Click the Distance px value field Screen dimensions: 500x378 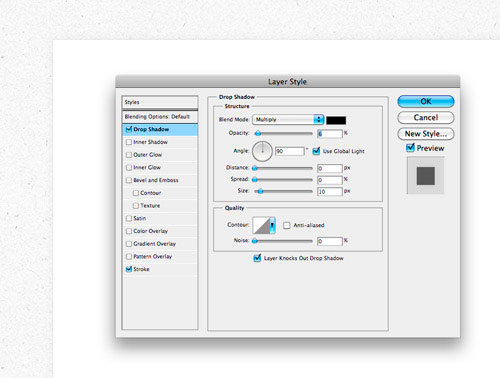[330, 168]
